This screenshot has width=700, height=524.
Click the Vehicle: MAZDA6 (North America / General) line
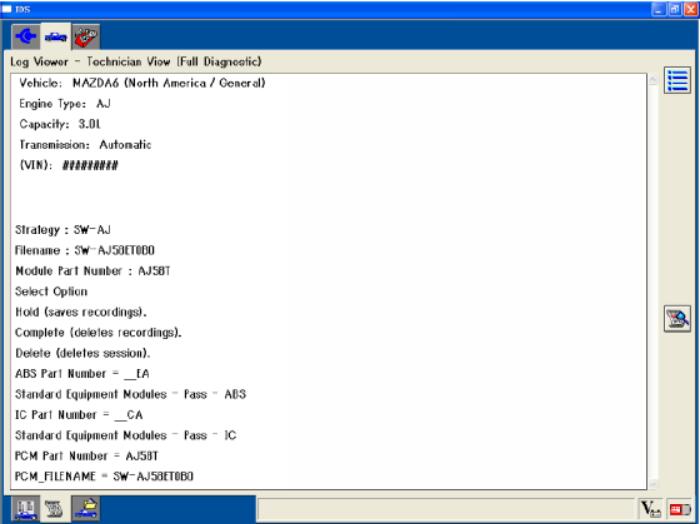tap(142, 83)
